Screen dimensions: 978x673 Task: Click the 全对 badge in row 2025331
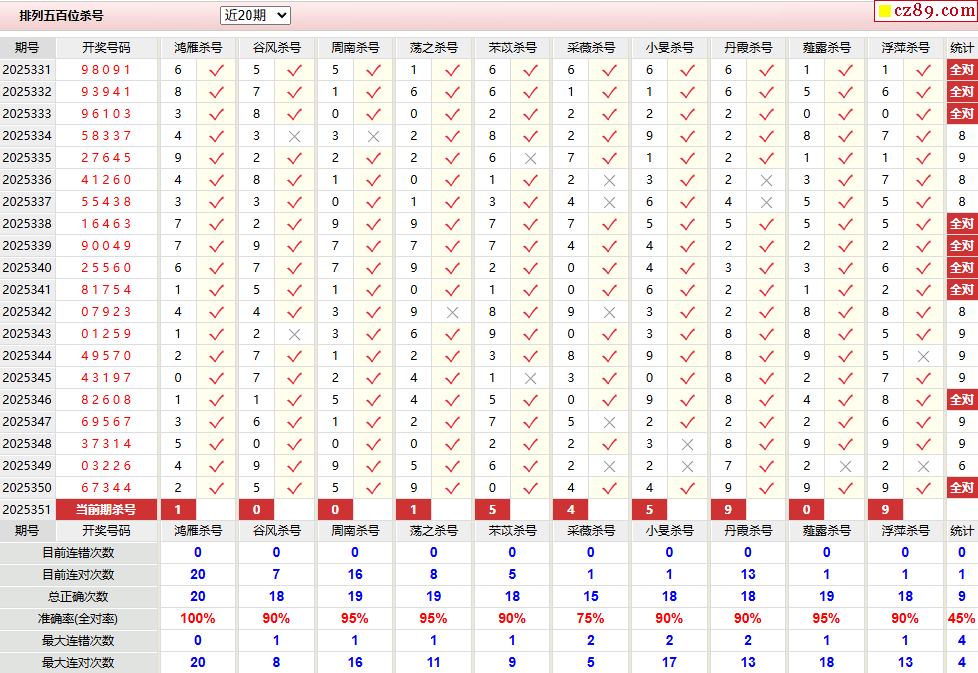coord(961,70)
